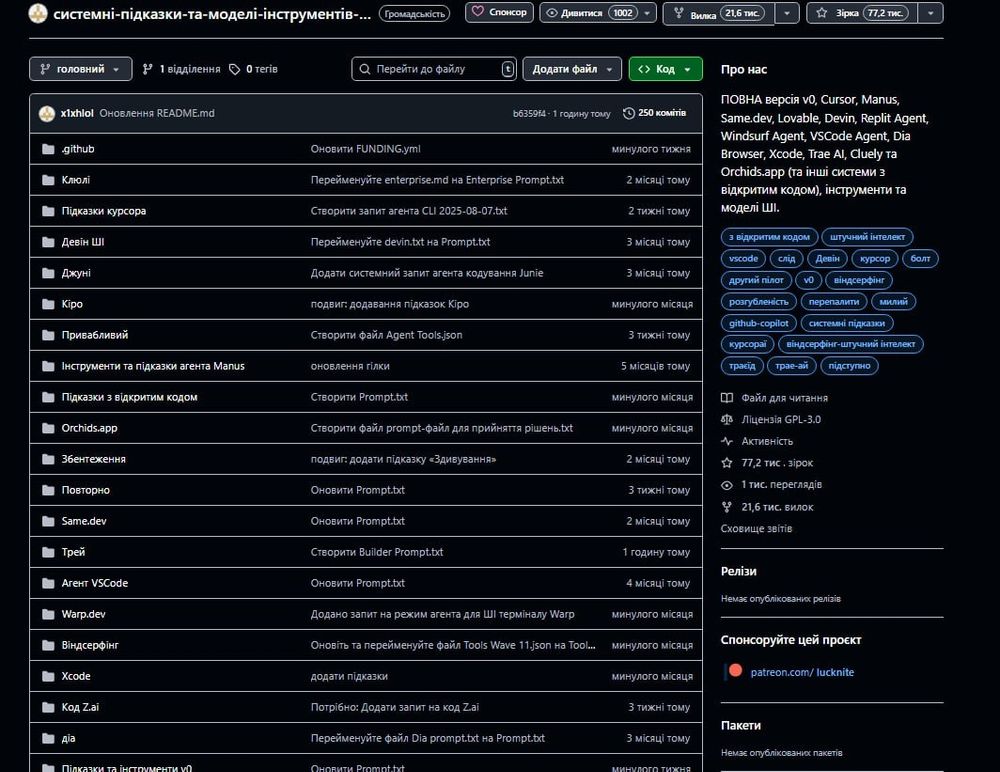
Task: Click the folder icon for Same.dev
Action: click(x=48, y=521)
